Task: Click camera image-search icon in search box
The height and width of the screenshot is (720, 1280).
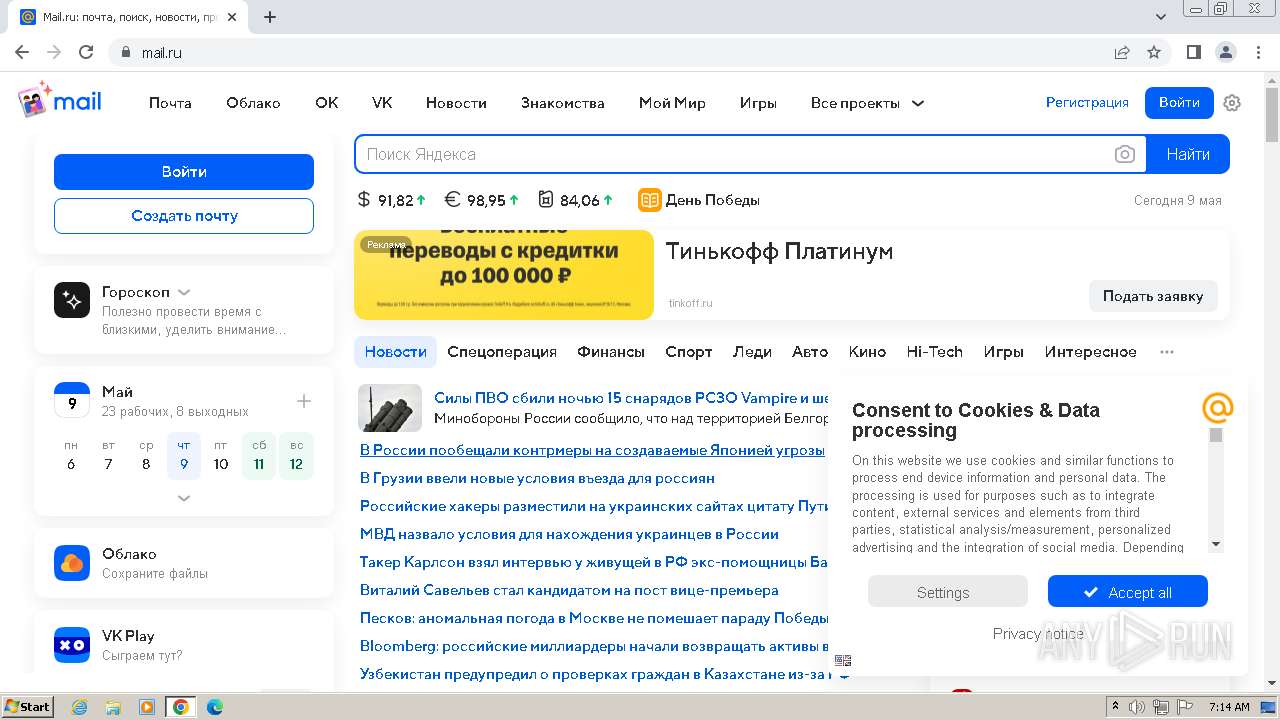Action: pos(1125,154)
